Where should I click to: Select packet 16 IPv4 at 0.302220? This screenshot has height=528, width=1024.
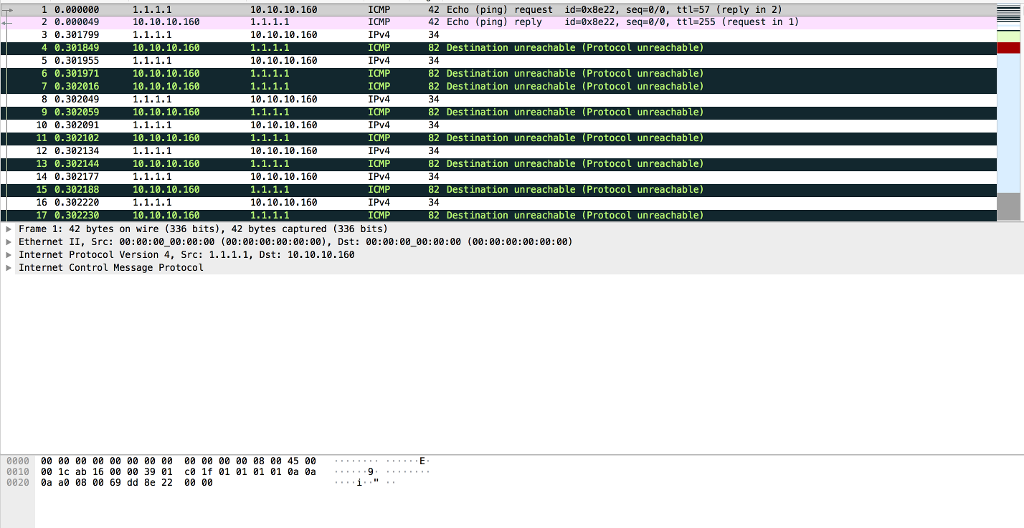tap(499, 203)
